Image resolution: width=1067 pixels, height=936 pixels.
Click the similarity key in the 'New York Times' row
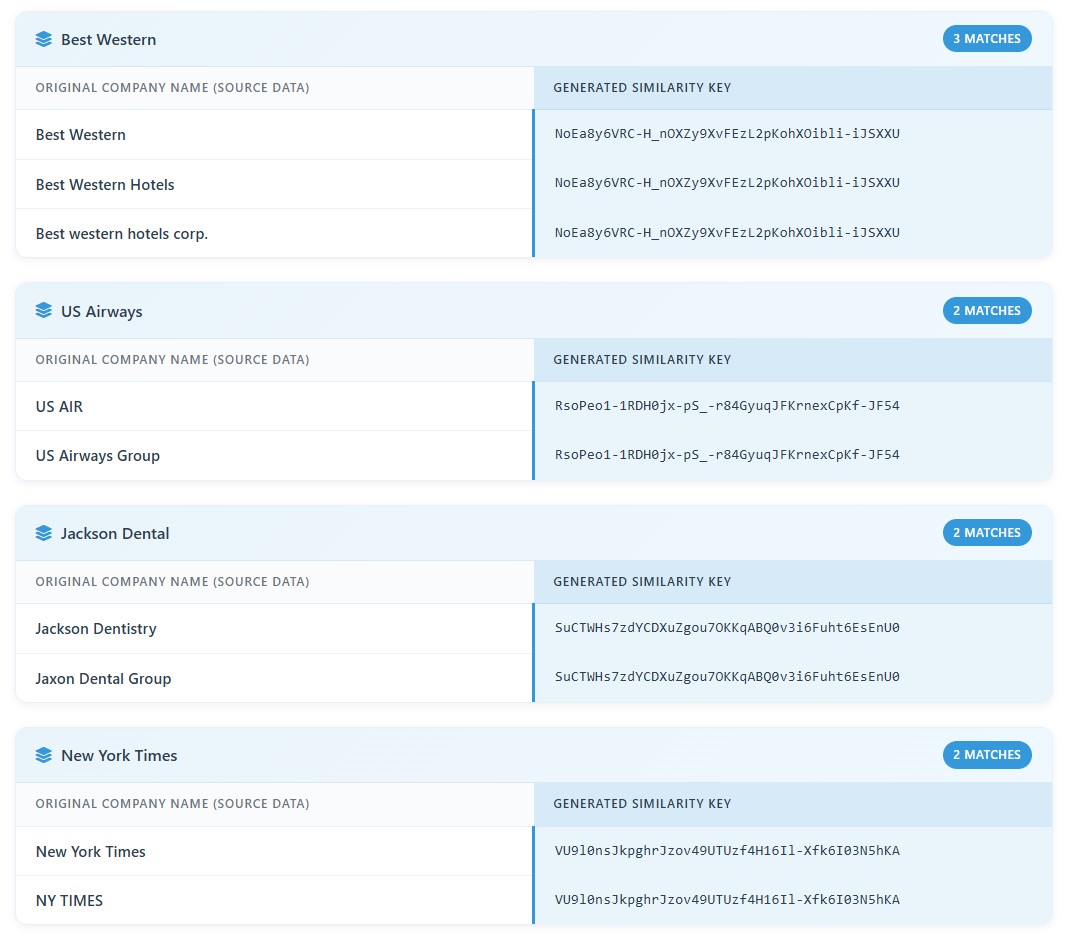[x=727, y=850]
